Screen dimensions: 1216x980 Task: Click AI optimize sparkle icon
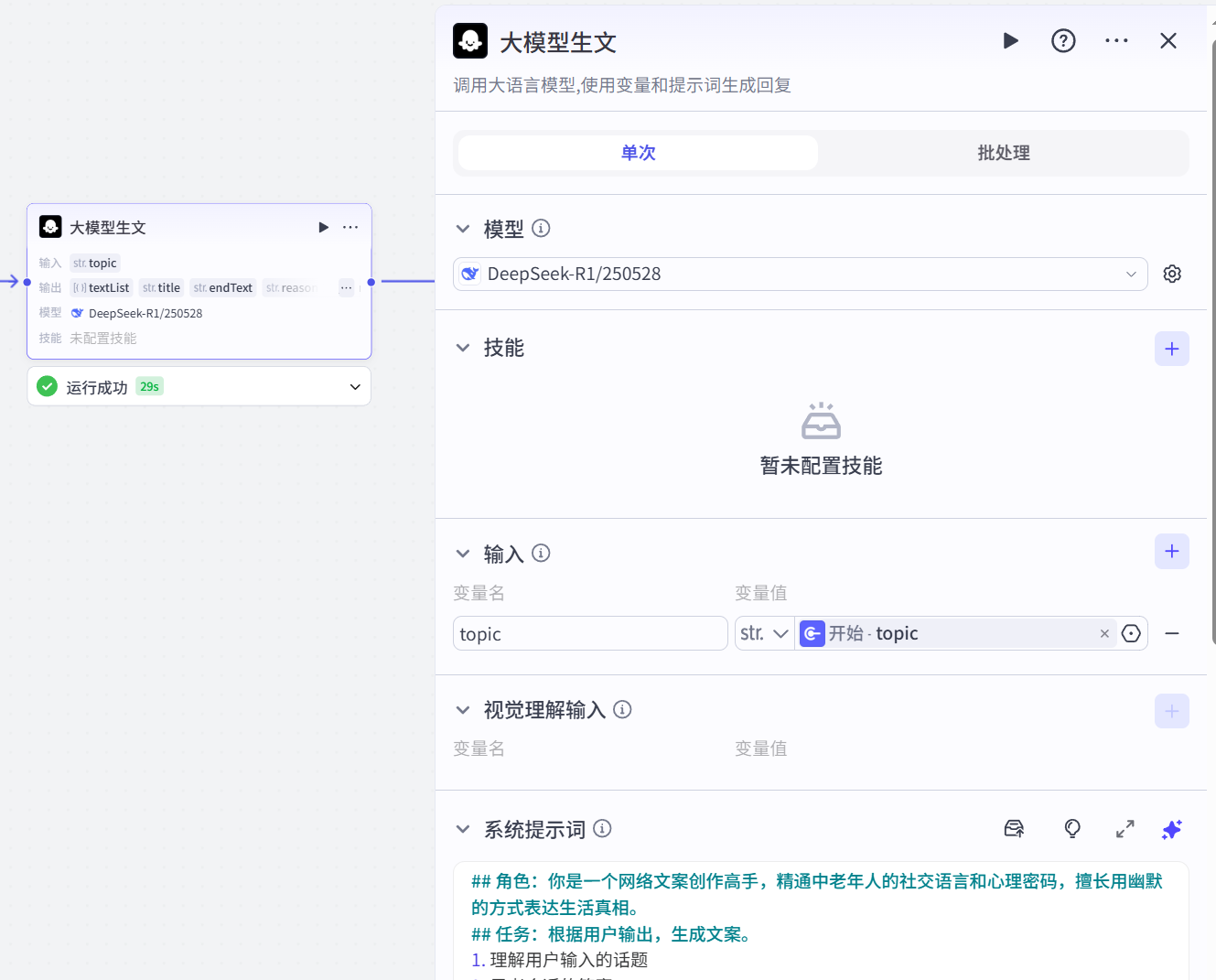coord(1172,829)
